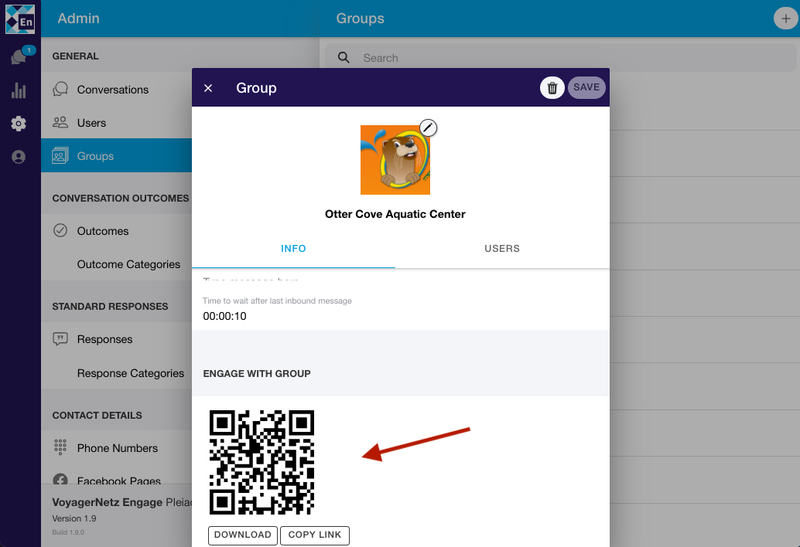Open the user profile icon in the left rail

pyautogui.click(x=19, y=157)
